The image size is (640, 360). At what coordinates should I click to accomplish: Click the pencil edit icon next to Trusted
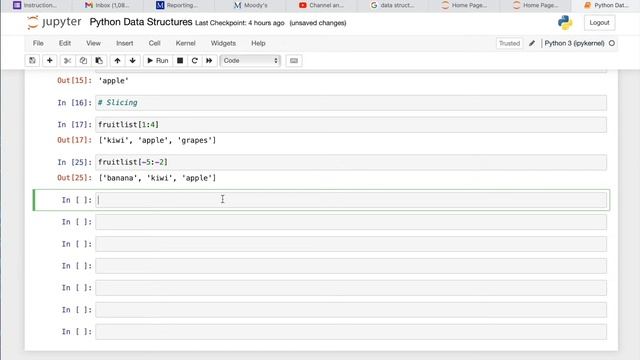point(532,43)
